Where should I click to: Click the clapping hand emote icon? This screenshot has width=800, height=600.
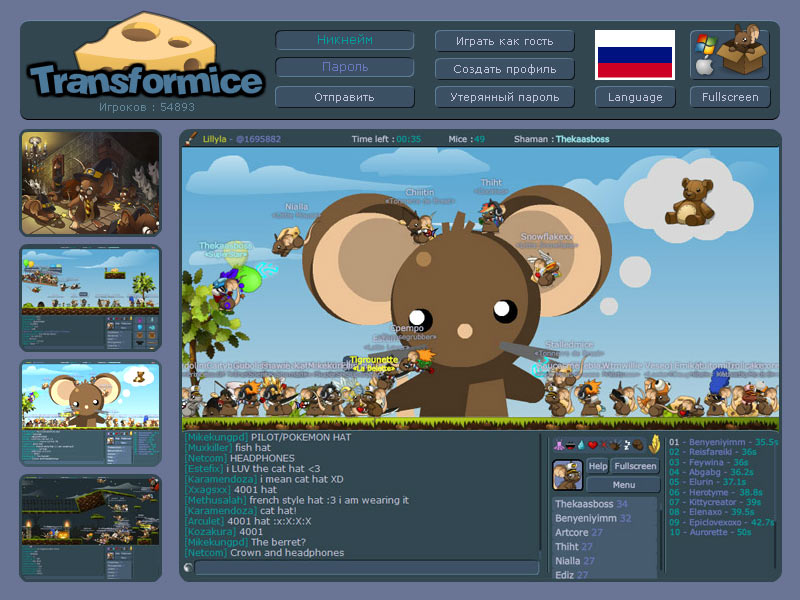pos(615,445)
